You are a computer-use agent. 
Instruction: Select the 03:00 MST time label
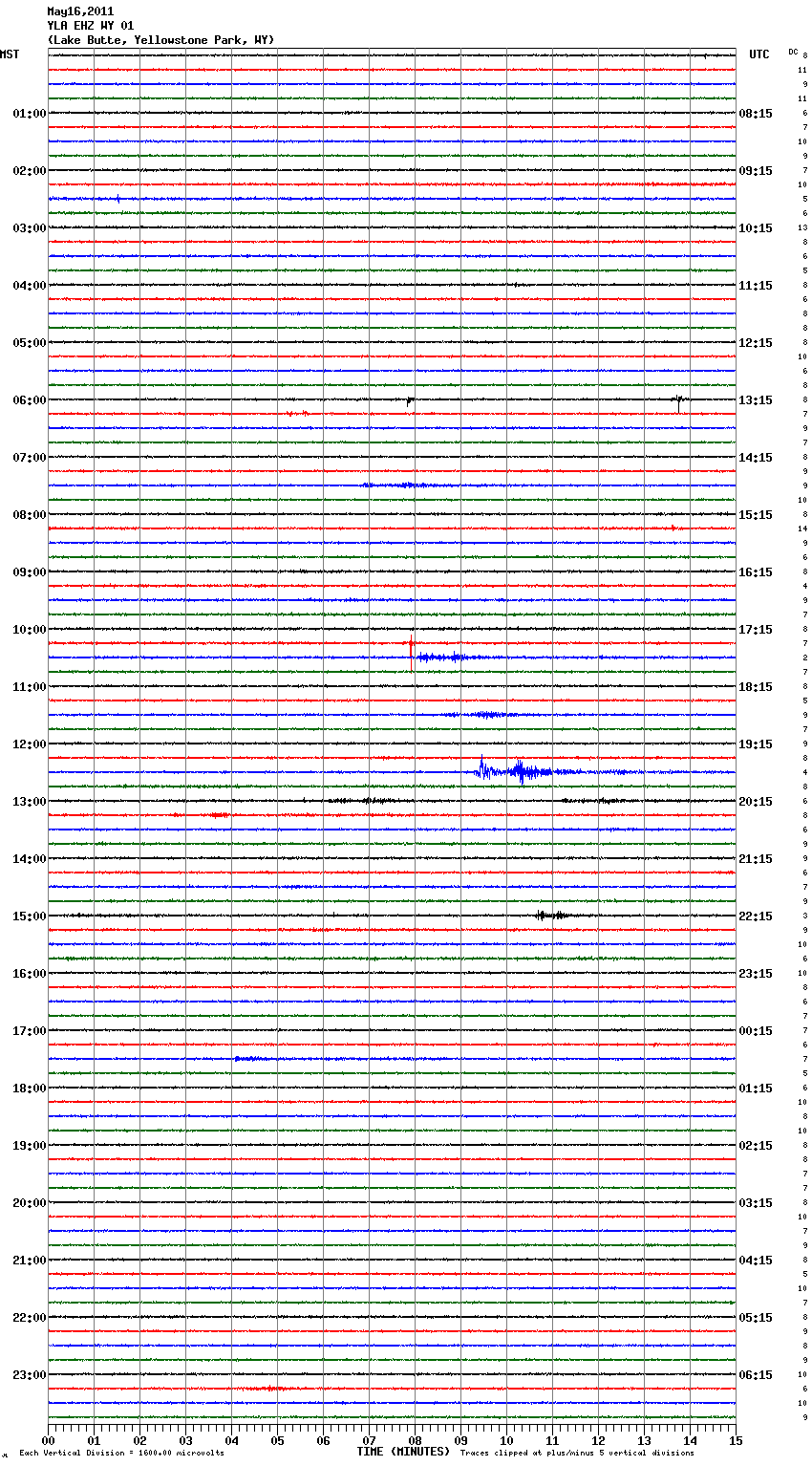[30, 228]
